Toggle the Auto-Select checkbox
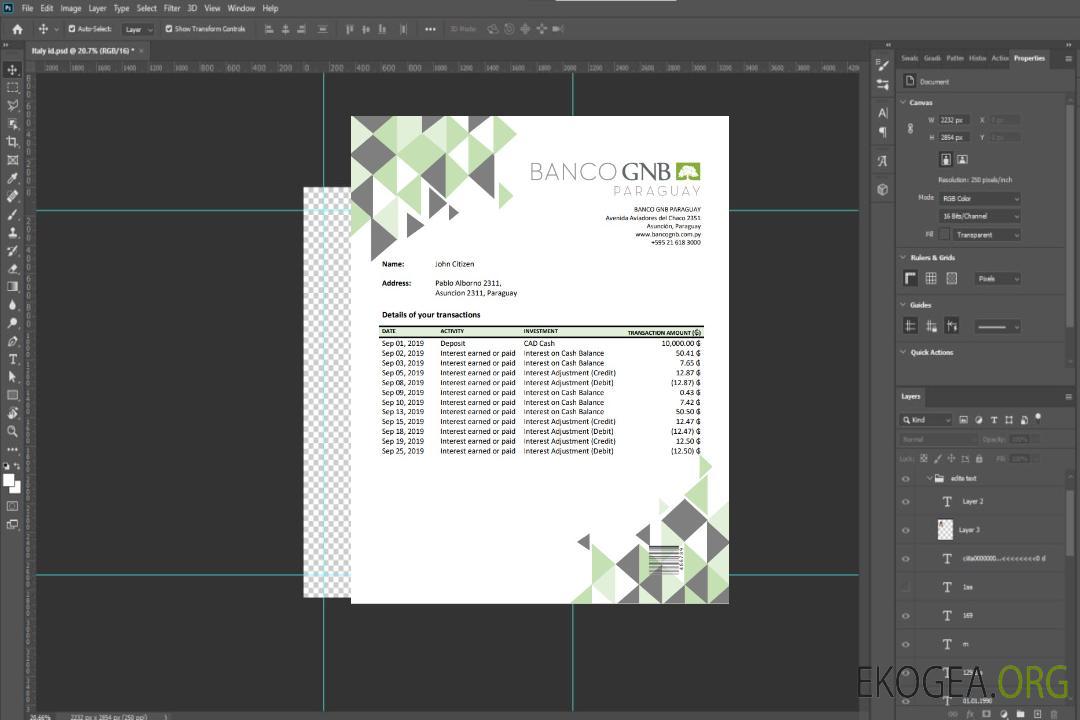Image resolution: width=1080 pixels, height=720 pixels. pyautogui.click(x=72, y=29)
